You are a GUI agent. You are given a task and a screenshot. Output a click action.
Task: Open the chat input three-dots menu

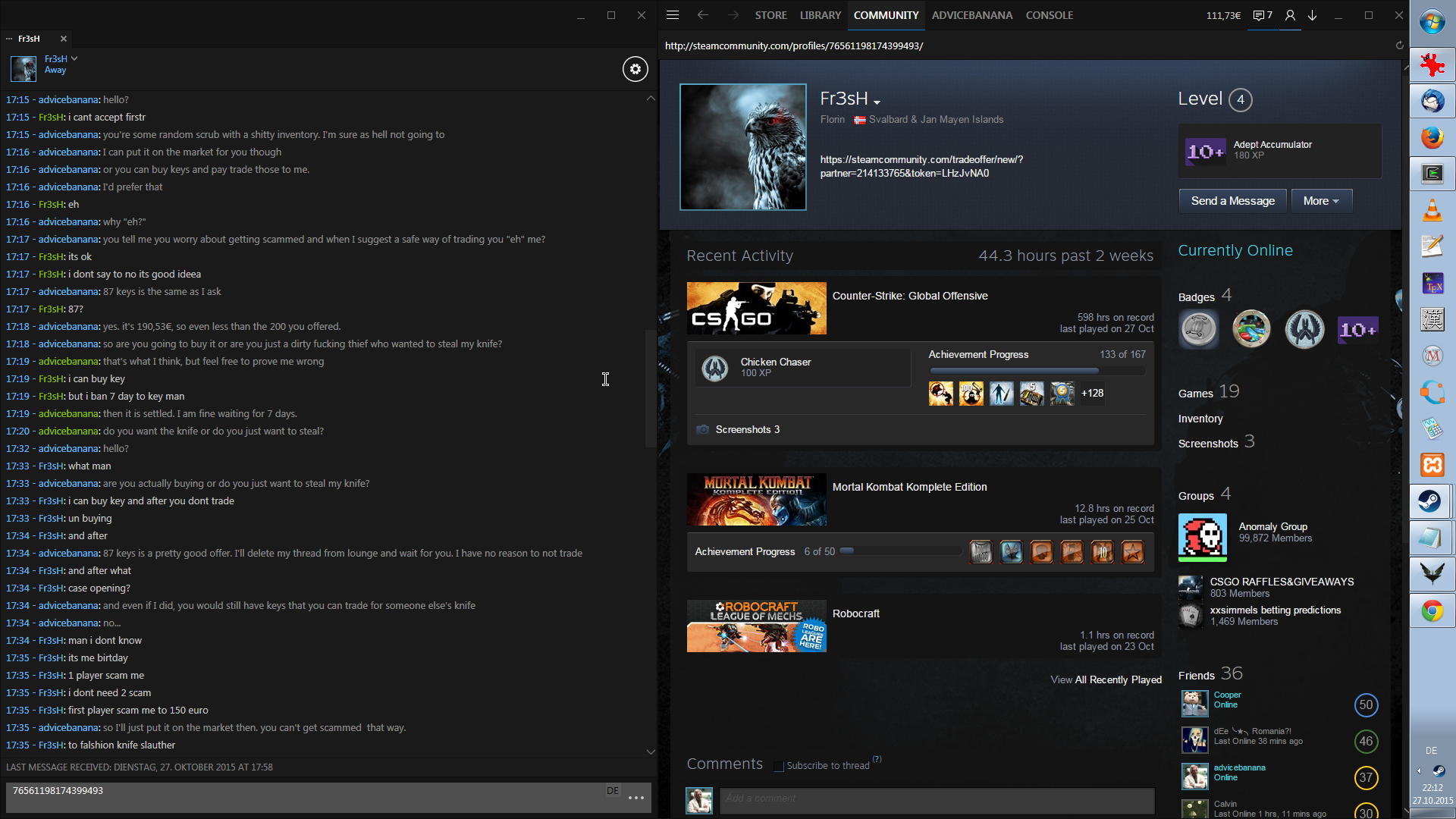[636, 798]
